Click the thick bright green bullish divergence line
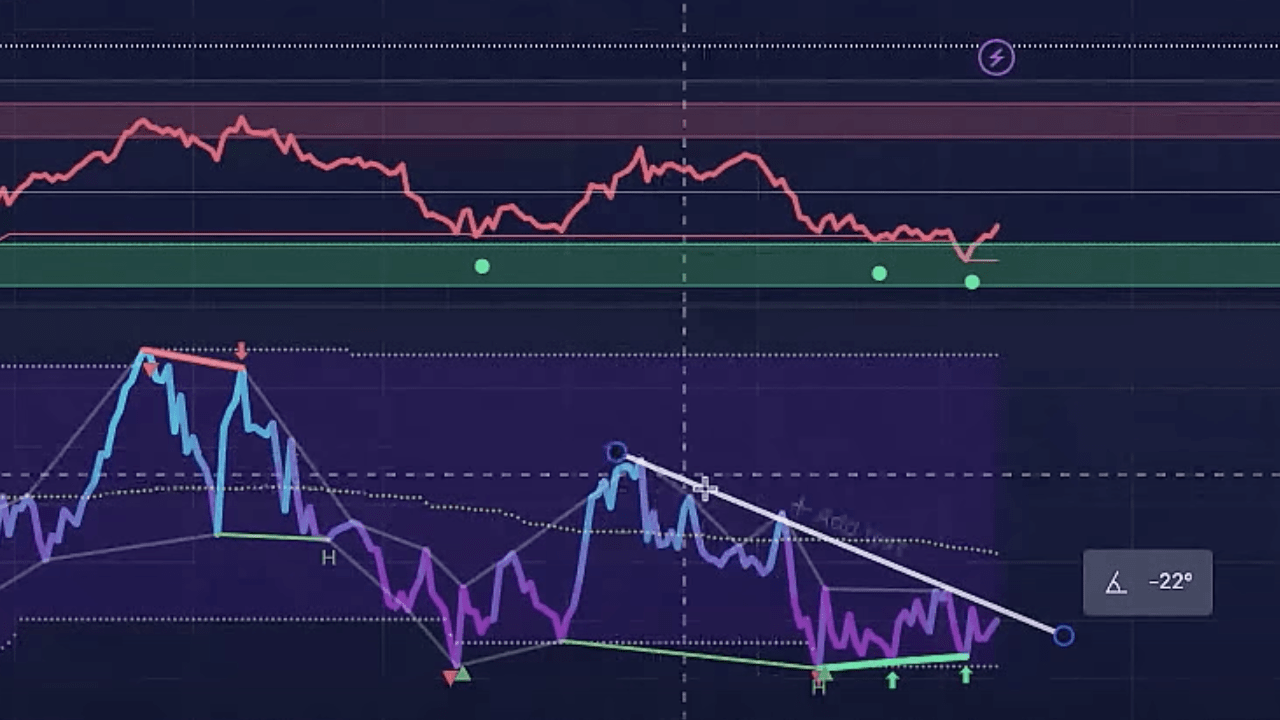1280x720 pixels. [x=893, y=662]
